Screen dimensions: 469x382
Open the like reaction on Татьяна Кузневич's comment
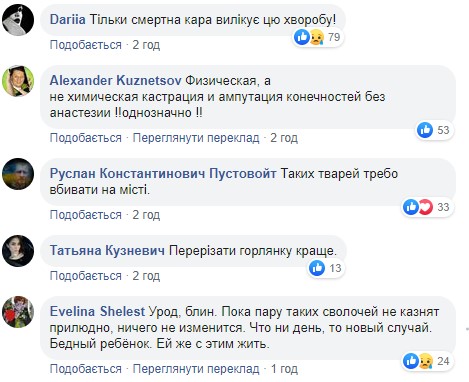[x=317, y=268]
